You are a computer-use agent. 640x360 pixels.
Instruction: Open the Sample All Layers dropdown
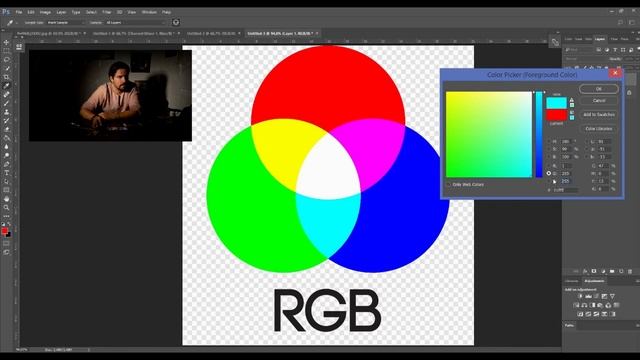(x=136, y=22)
